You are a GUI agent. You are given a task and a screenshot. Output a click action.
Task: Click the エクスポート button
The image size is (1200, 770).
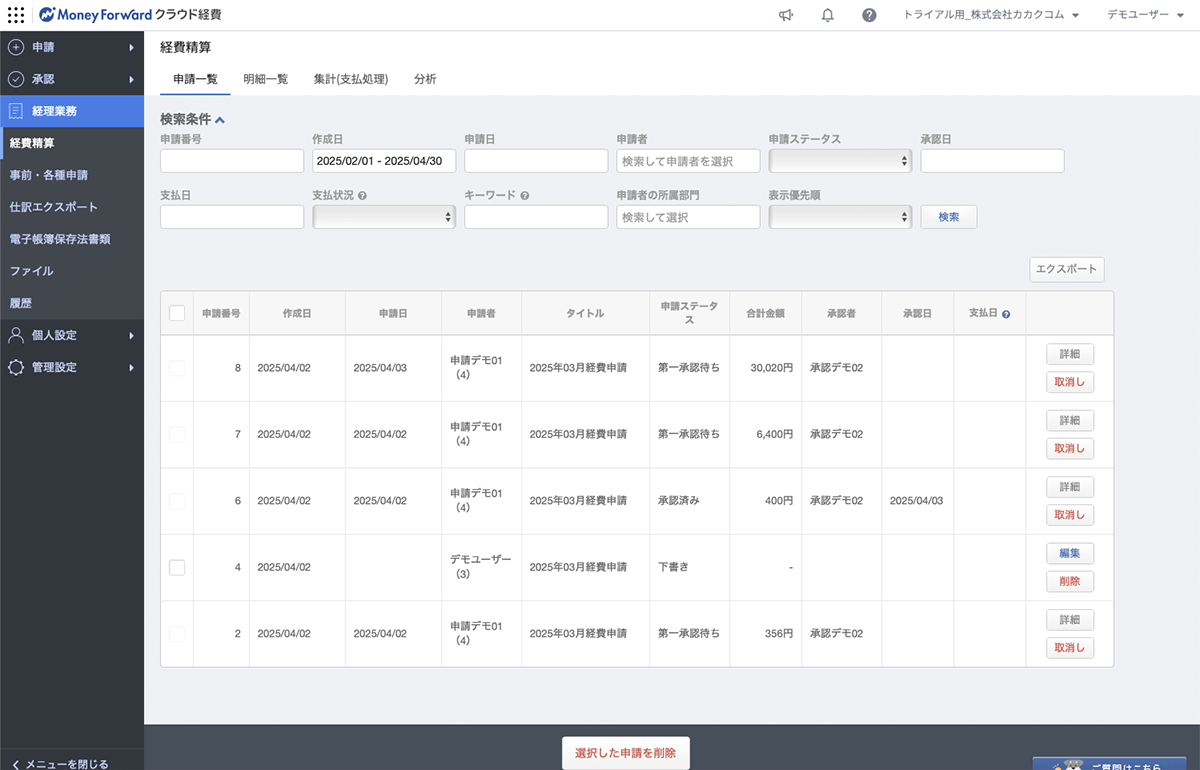(1067, 269)
